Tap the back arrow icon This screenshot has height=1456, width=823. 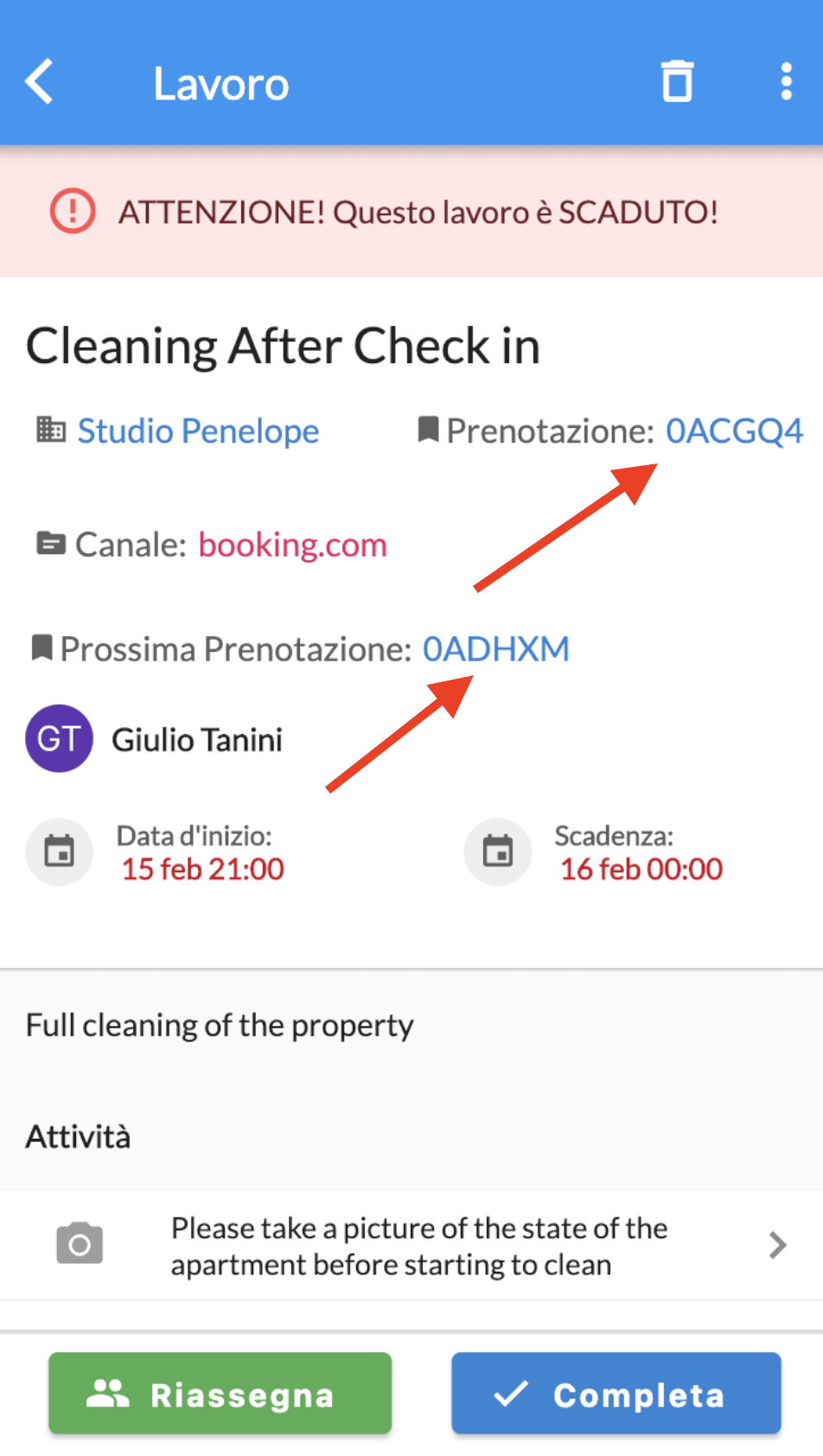point(40,82)
